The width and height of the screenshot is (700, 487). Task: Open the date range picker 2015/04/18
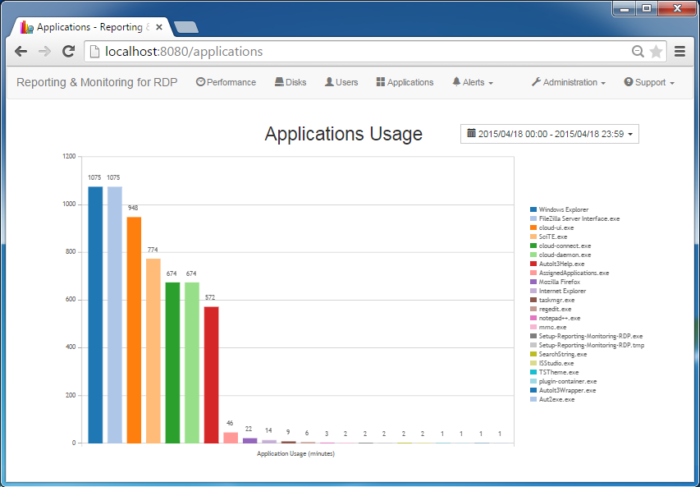click(550, 134)
